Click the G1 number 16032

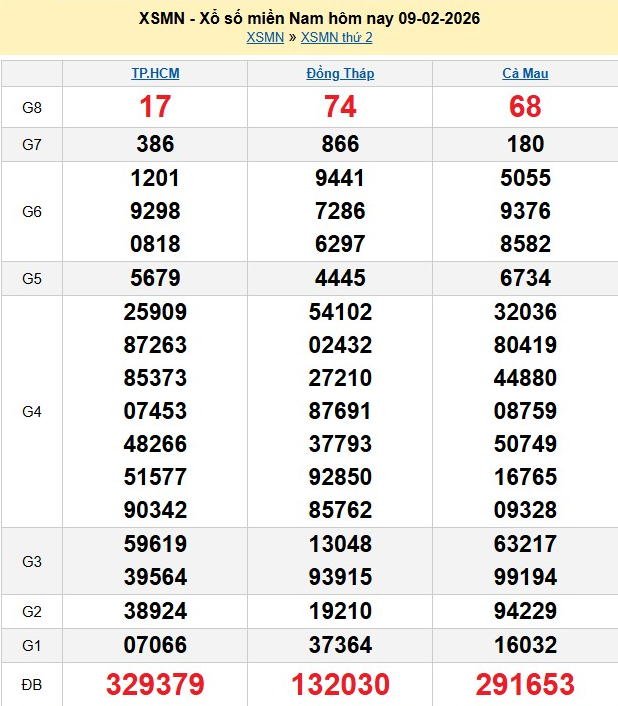tap(525, 644)
